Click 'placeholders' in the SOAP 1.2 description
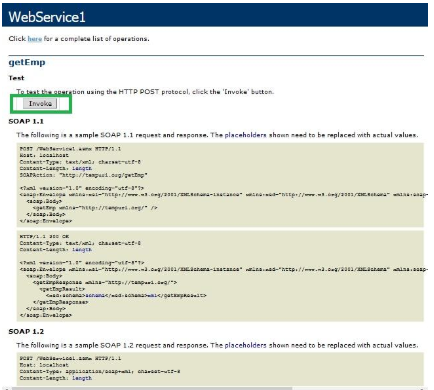The image size is (434, 390). (245, 345)
